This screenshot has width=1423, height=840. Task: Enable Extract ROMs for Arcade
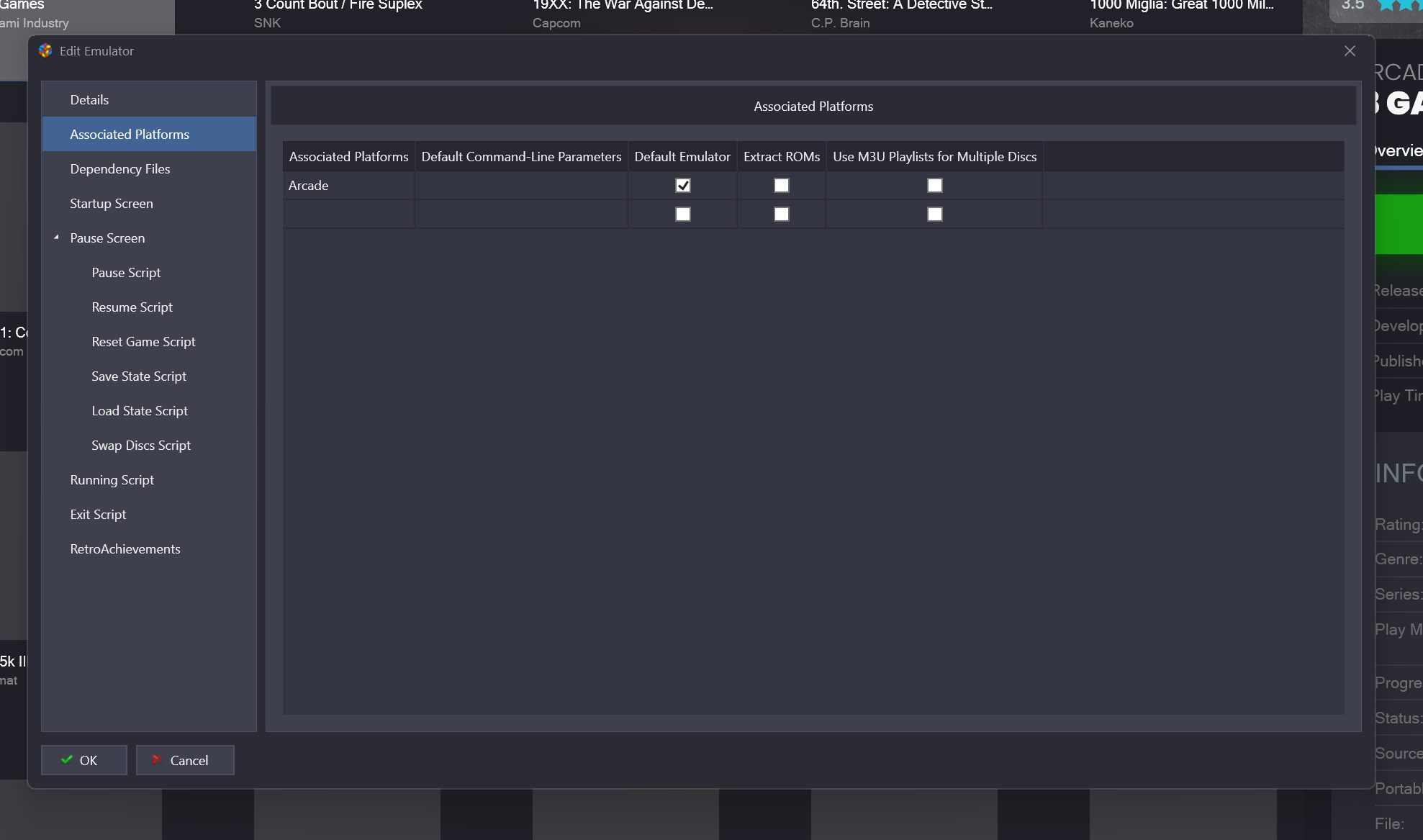pos(781,186)
